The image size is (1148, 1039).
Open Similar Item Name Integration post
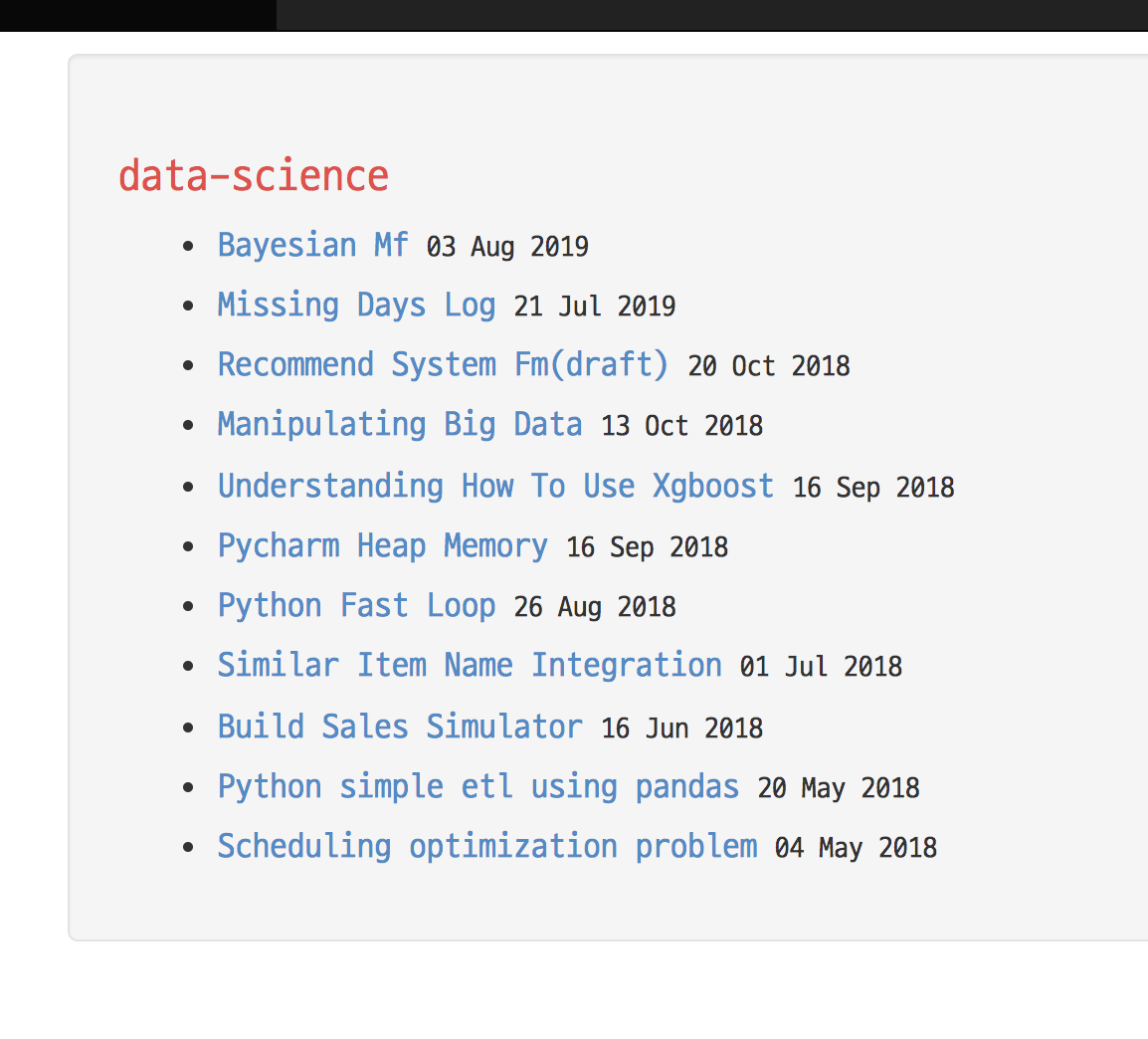pyautogui.click(x=470, y=666)
